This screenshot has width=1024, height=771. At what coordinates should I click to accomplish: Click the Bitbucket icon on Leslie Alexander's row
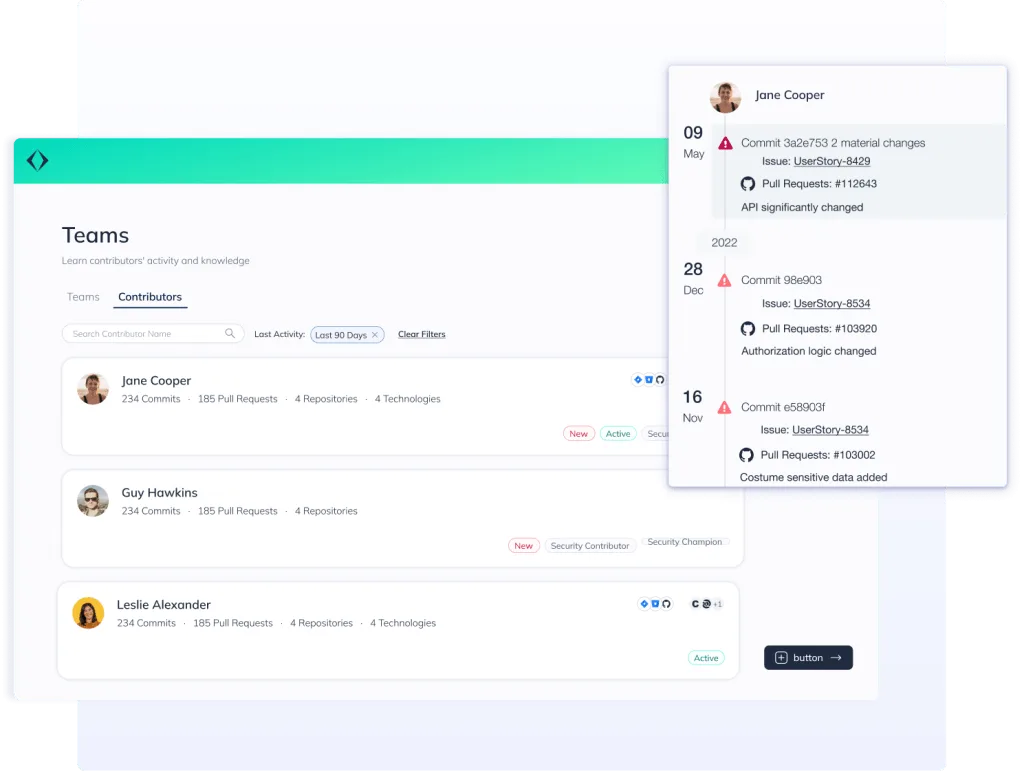[x=655, y=604]
